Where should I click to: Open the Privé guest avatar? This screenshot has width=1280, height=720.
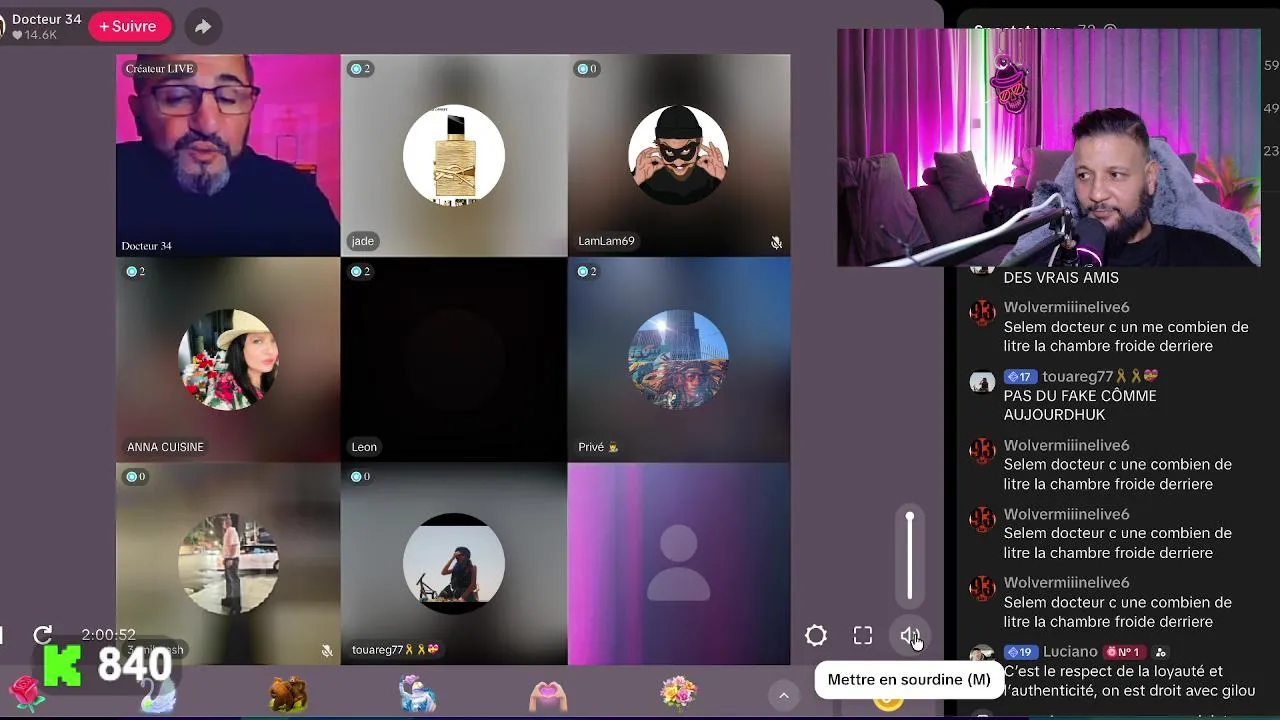click(678, 360)
